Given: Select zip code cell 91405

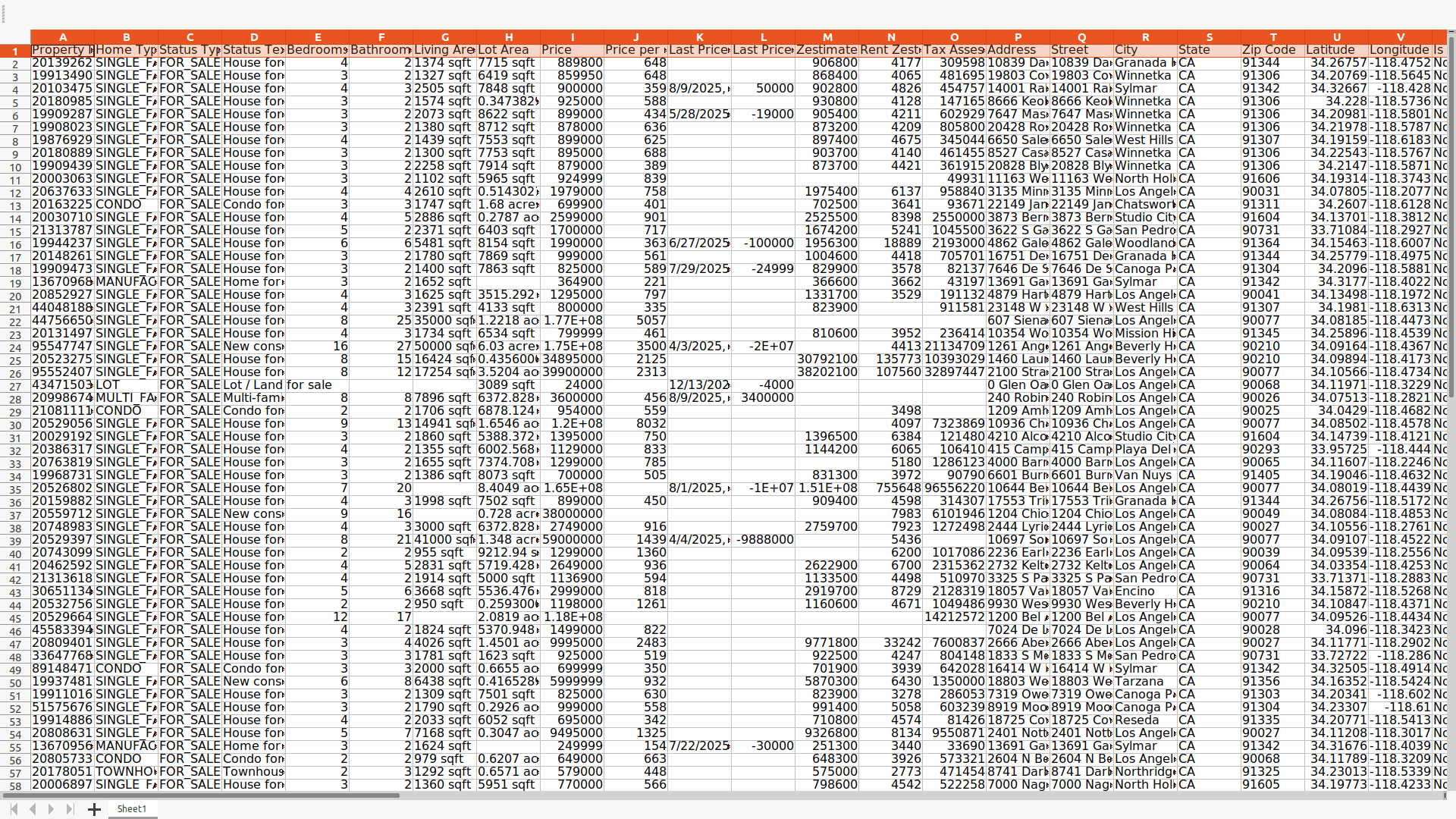Looking at the screenshot, I should click(1273, 475).
